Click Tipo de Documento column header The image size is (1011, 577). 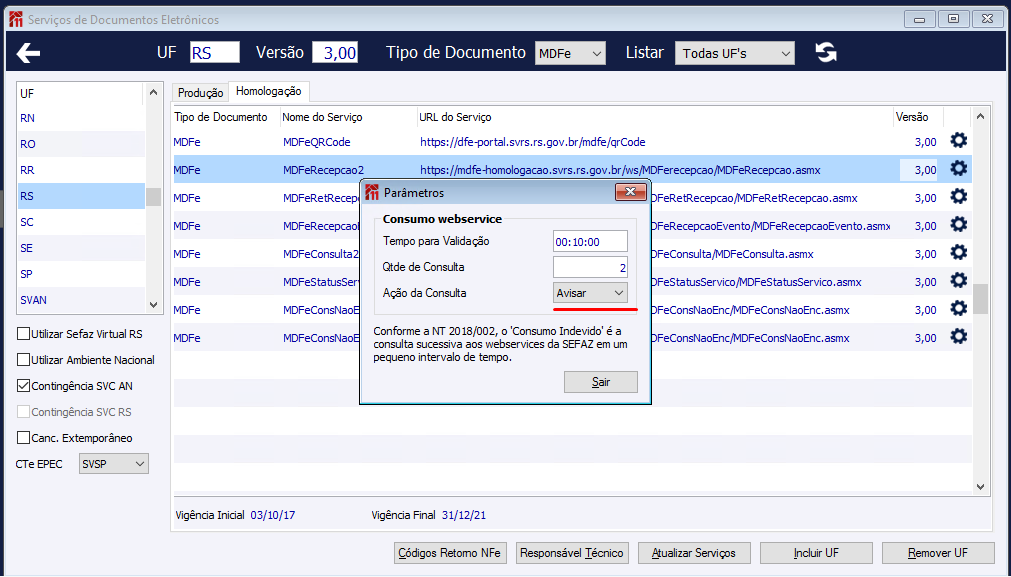221,117
